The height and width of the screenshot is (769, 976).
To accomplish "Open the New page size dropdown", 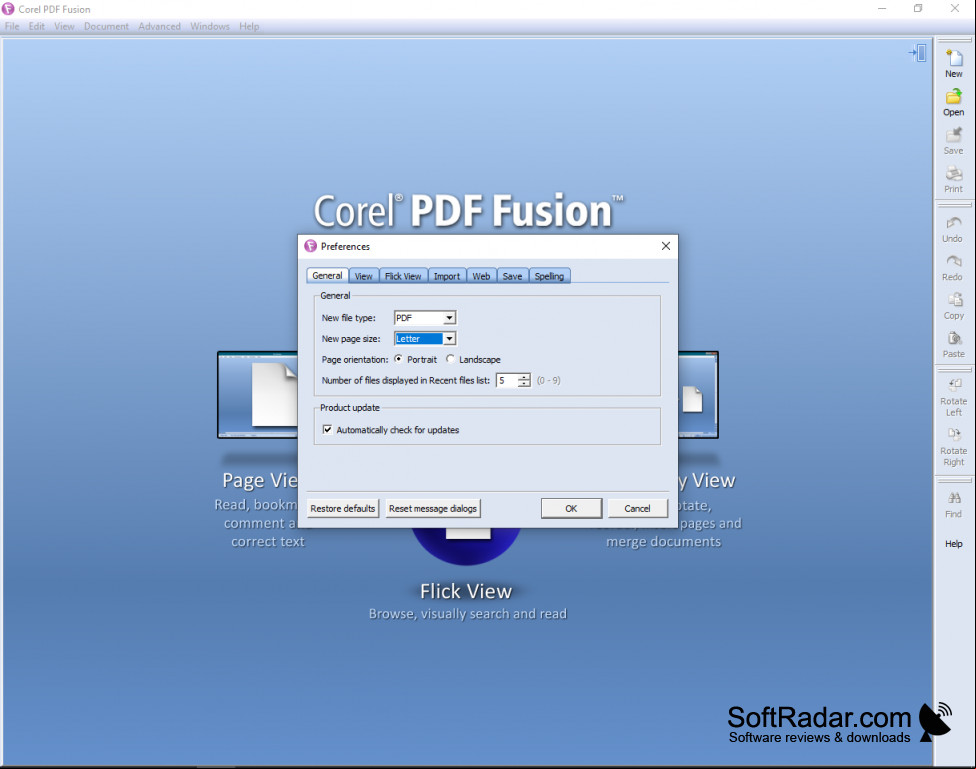I will pyautogui.click(x=449, y=339).
